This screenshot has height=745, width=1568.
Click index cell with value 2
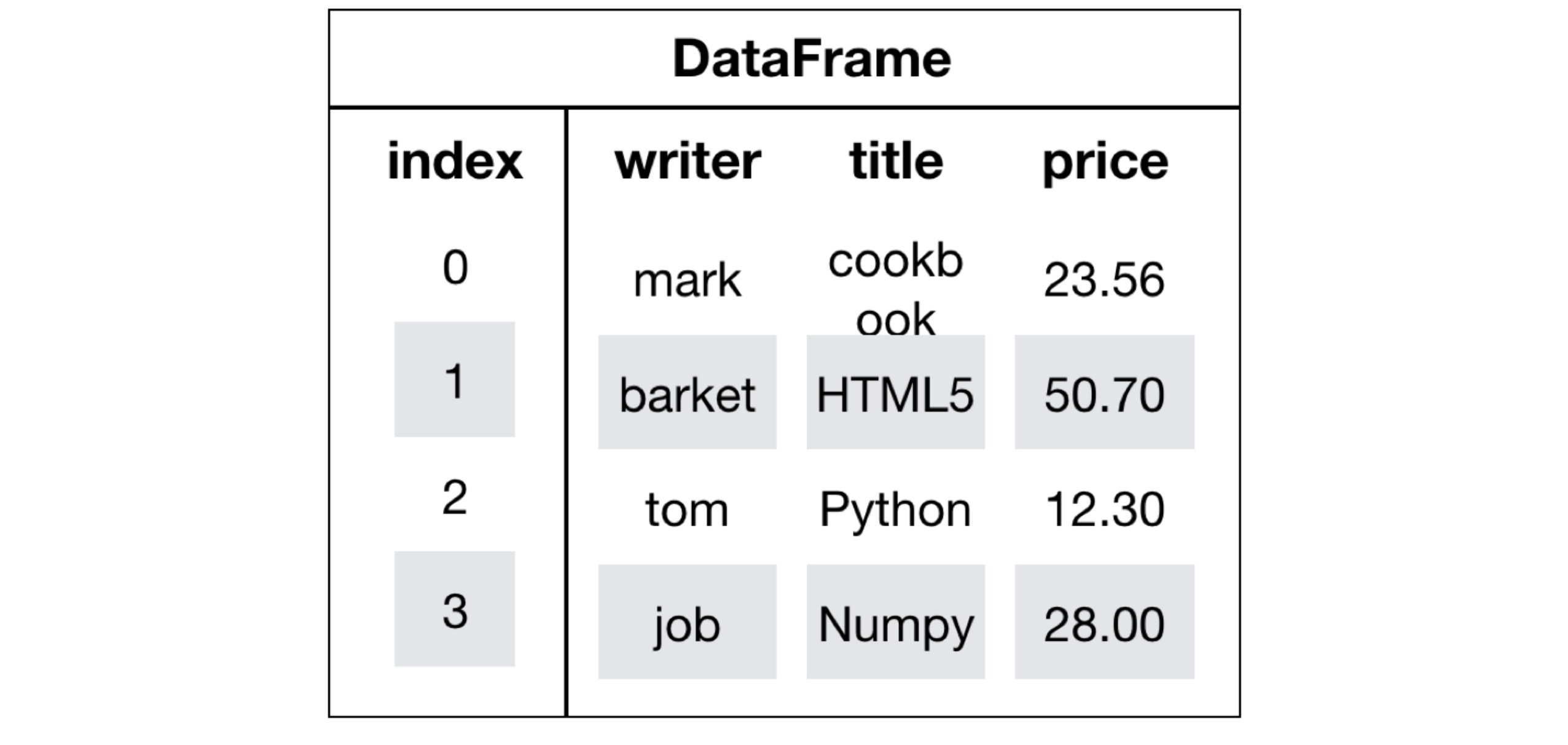[x=455, y=497]
